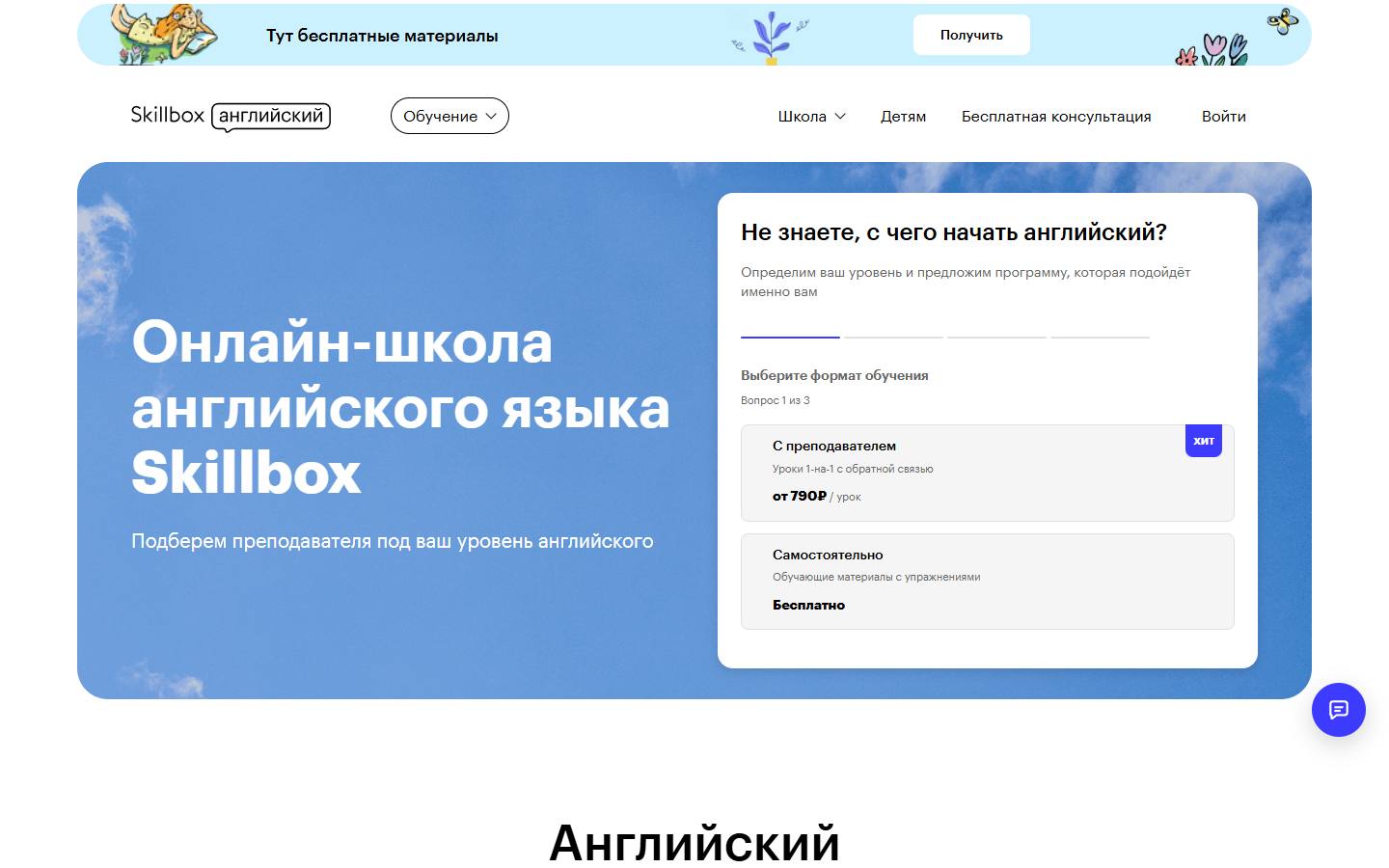The width and height of the screenshot is (1389, 868).
Task: Click the ХИТ badge
Action: [1204, 441]
